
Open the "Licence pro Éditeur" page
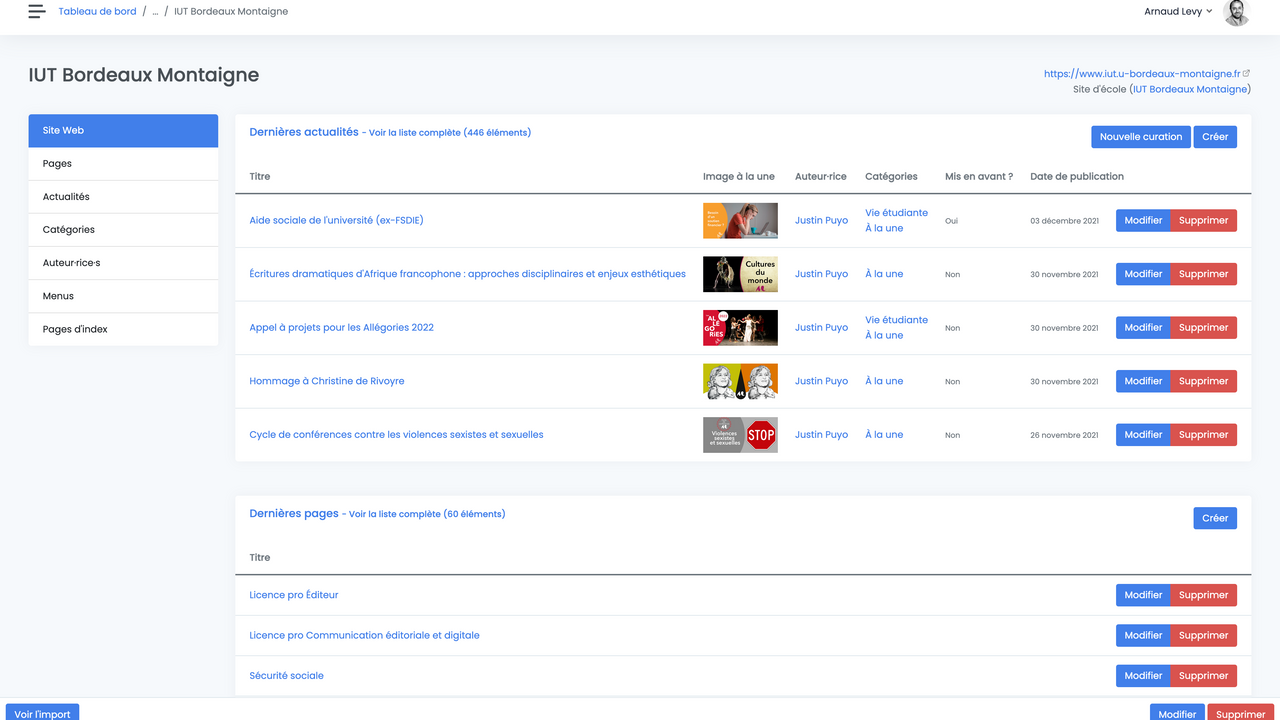pos(293,595)
